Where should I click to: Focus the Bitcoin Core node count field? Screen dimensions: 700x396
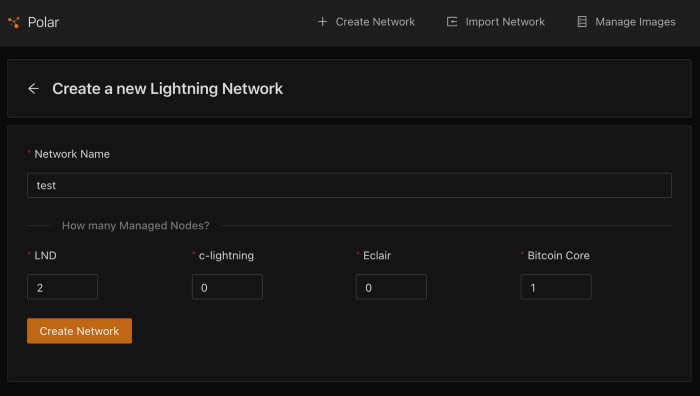[556, 287]
